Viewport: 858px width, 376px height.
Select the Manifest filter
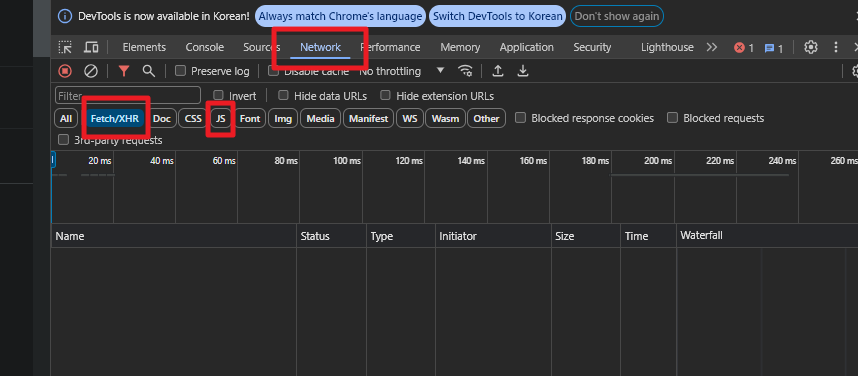click(368, 118)
